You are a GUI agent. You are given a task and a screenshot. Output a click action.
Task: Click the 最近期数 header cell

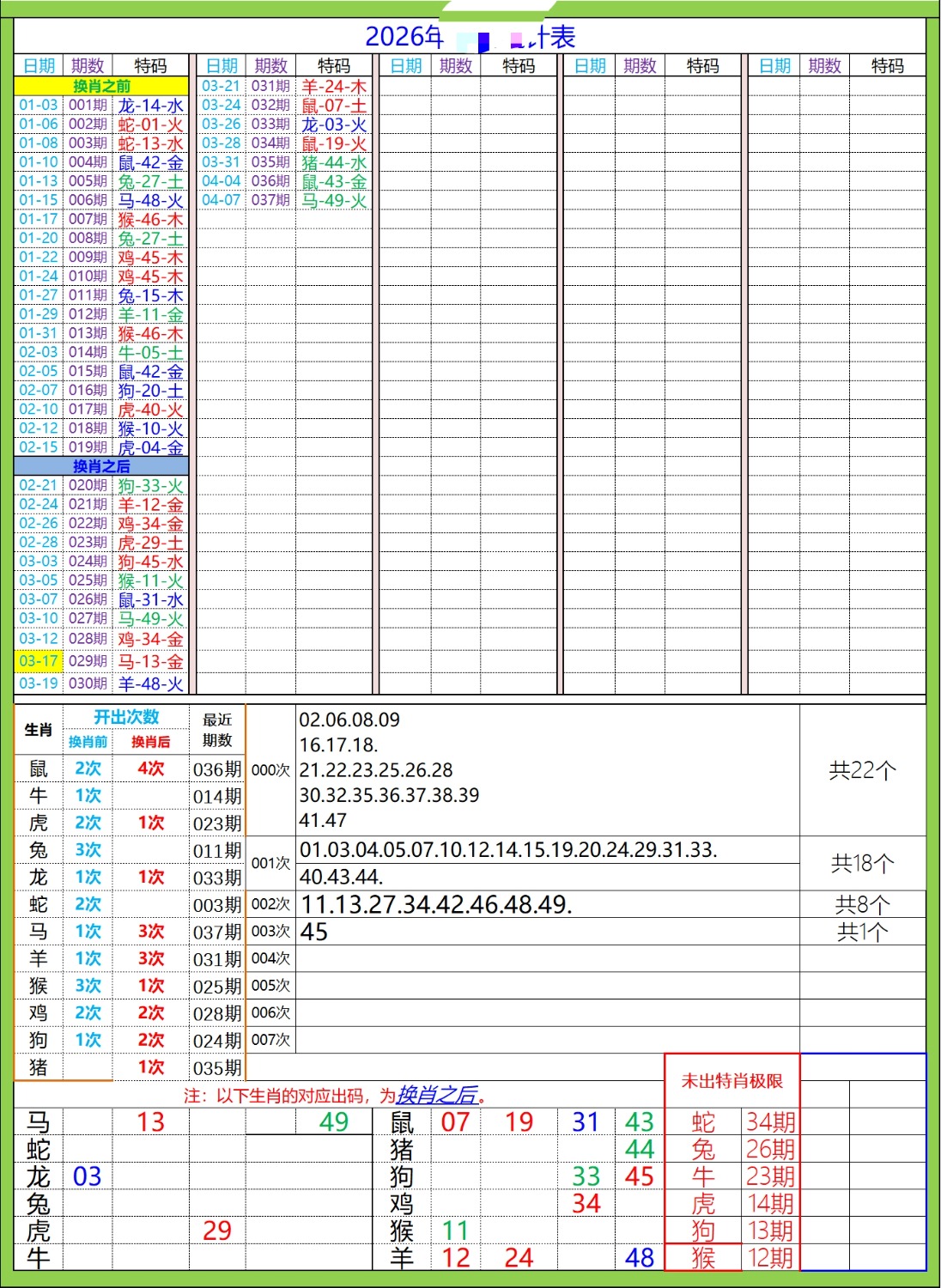pyautogui.click(x=217, y=730)
